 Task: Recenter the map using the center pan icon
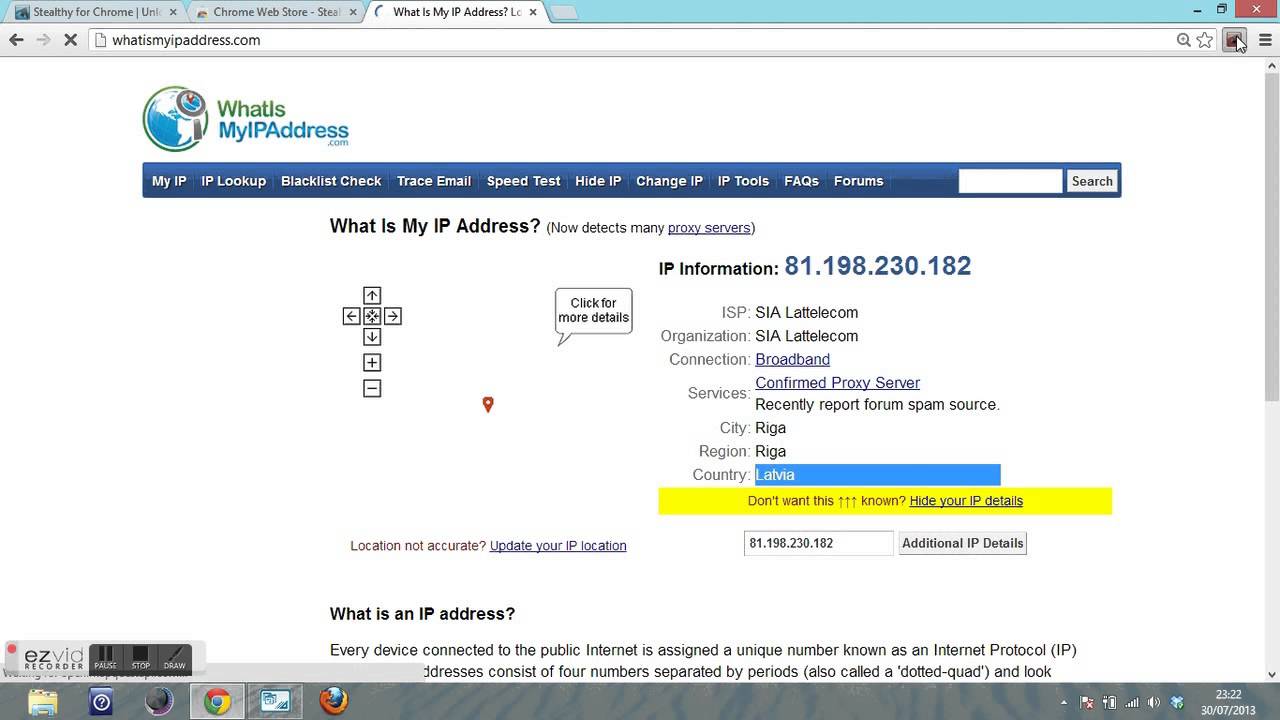[372, 316]
